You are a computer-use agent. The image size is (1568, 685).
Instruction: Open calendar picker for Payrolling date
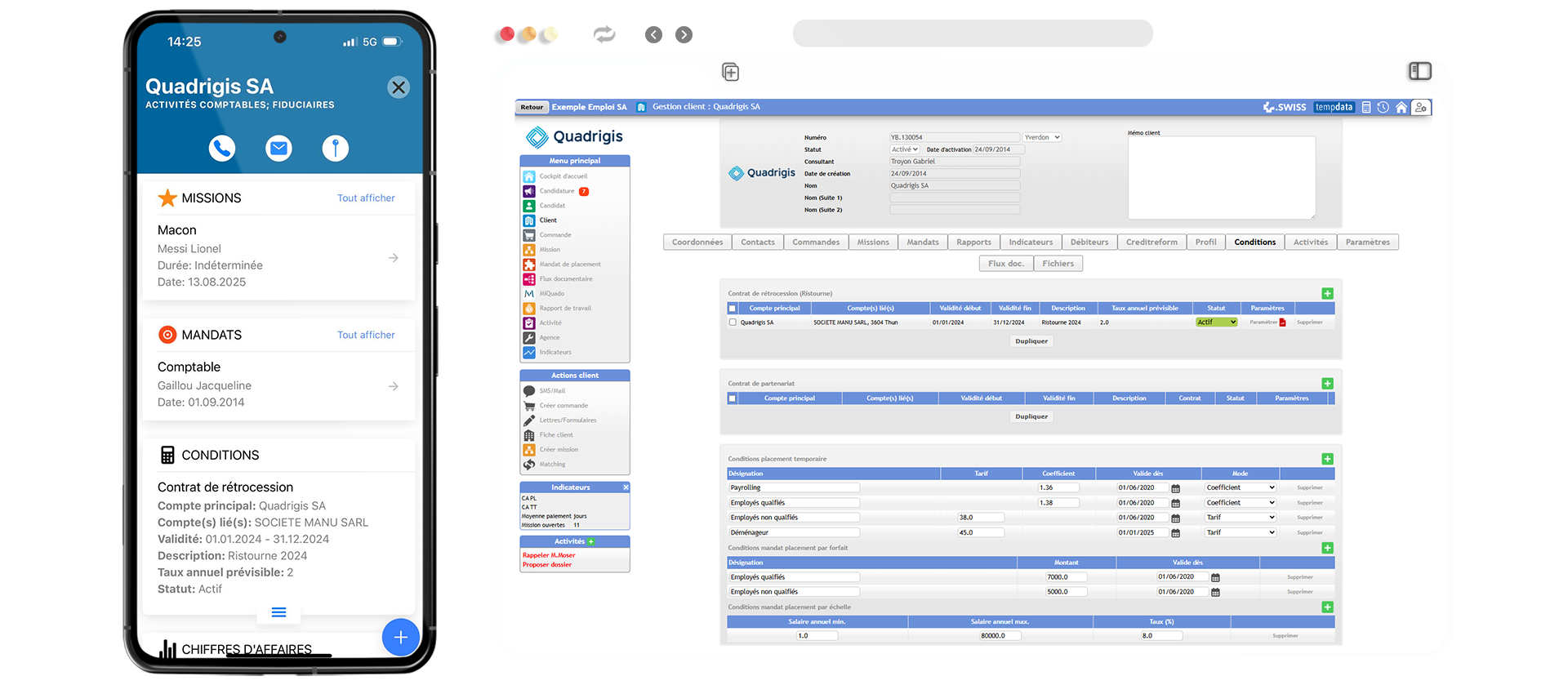point(1175,488)
